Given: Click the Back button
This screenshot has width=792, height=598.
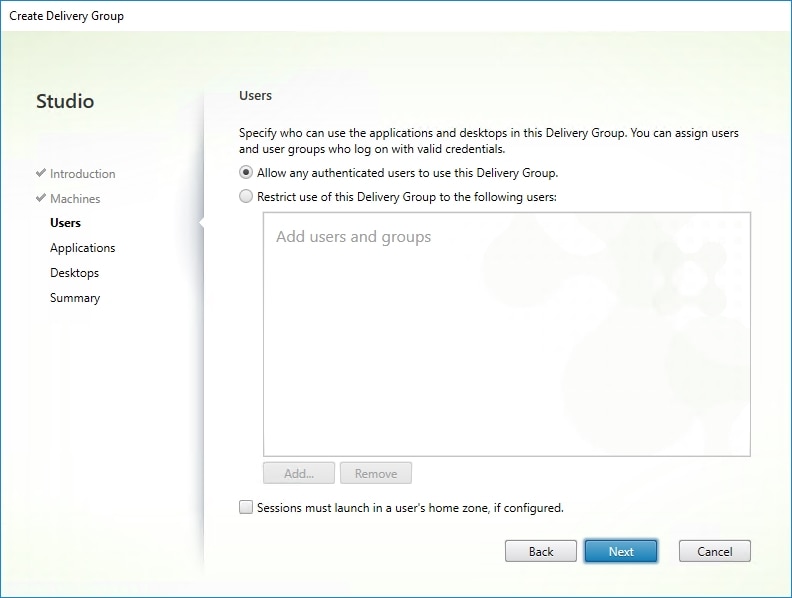Looking at the screenshot, I should [x=540, y=551].
